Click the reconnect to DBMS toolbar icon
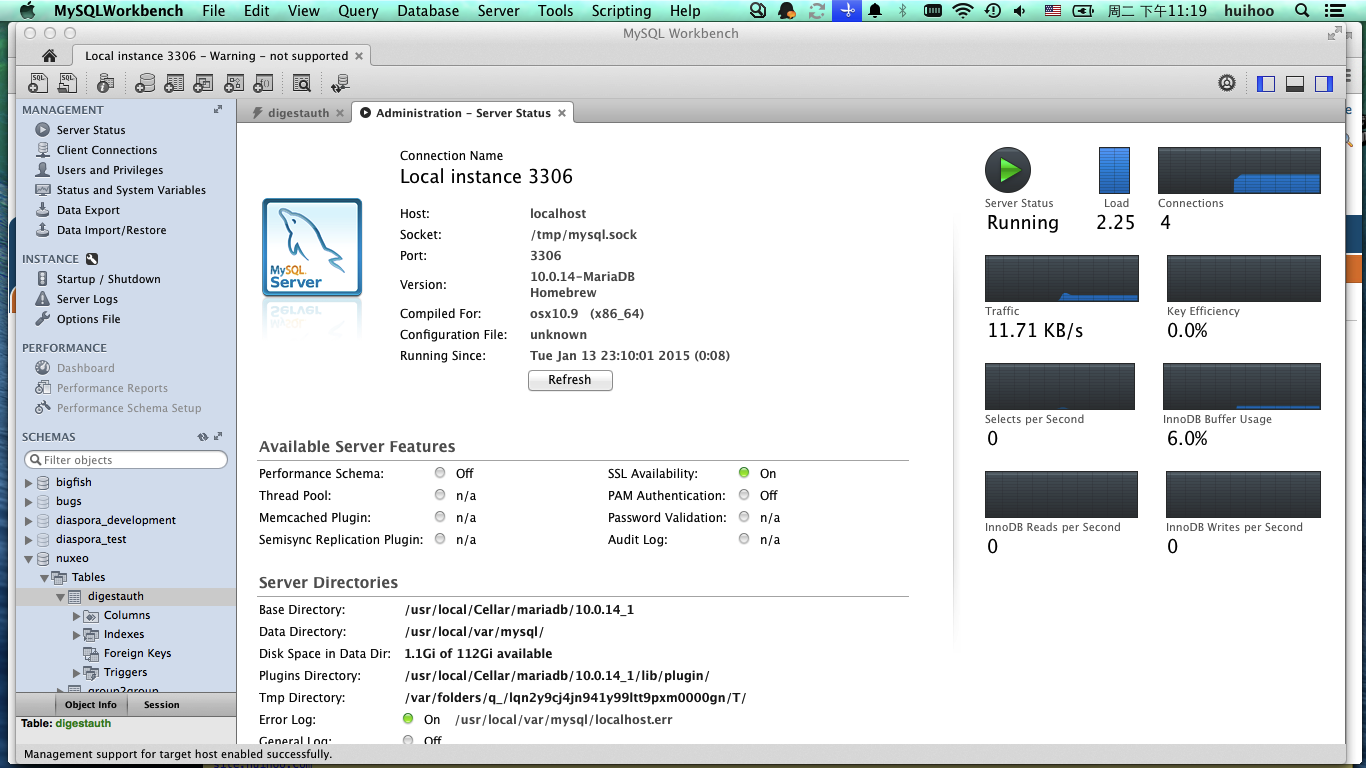The image size is (1366, 768). coord(340,84)
